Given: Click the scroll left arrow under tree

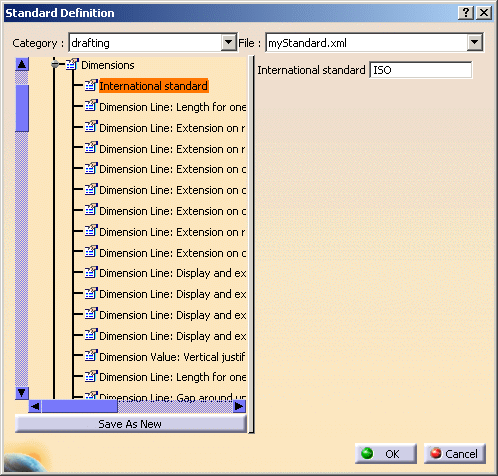Looking at the screenshot, I should pyautogui.click(x=35, y=406).
